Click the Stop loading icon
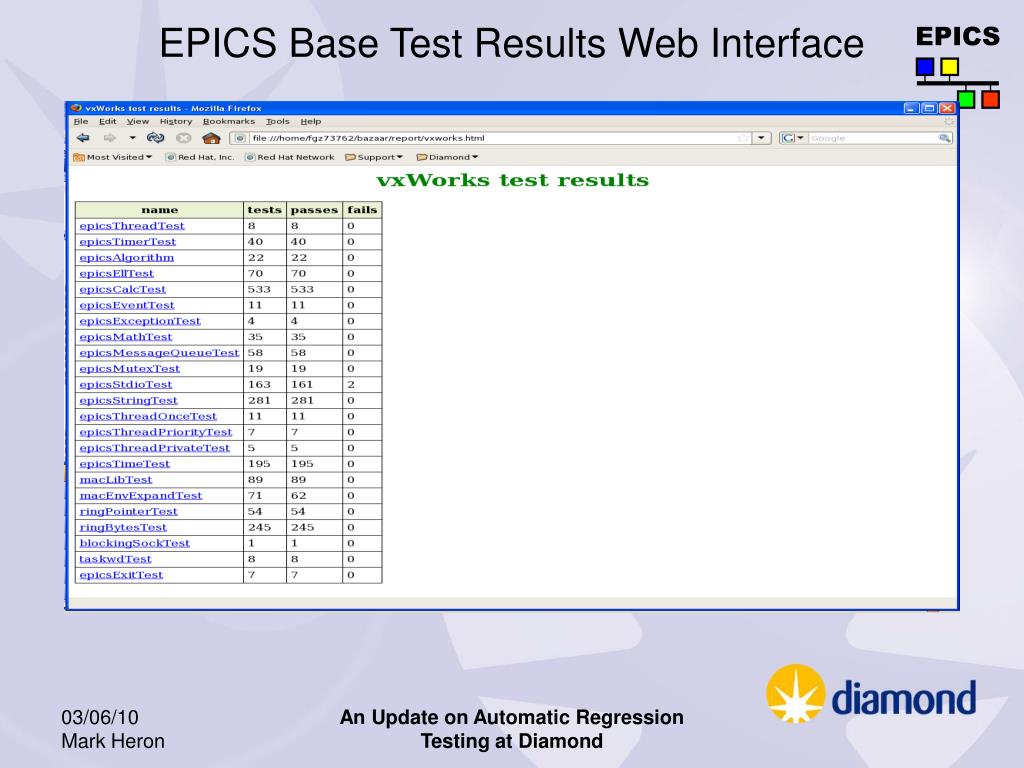The image size is (1024, 768). point(184,138)
